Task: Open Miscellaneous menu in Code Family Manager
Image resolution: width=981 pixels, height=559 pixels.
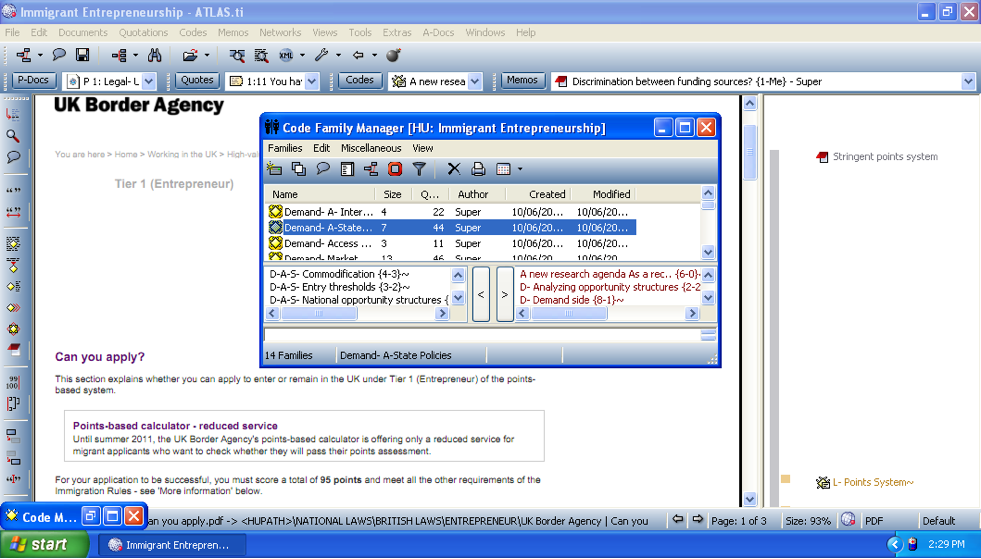Action: click(x=371, y=148)
